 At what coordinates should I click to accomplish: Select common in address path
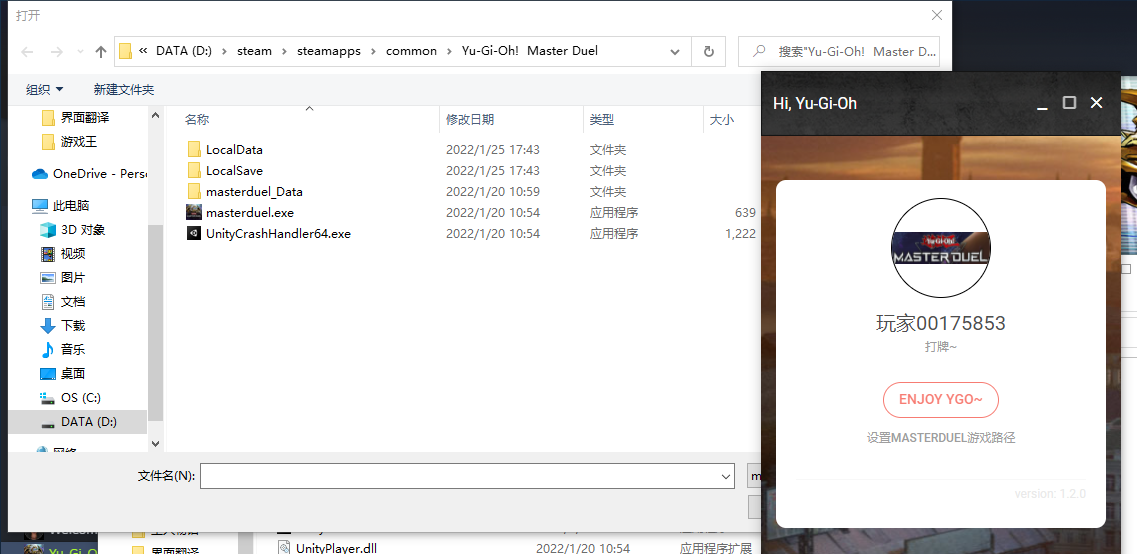pyautogui.click(x=411, y=51)
